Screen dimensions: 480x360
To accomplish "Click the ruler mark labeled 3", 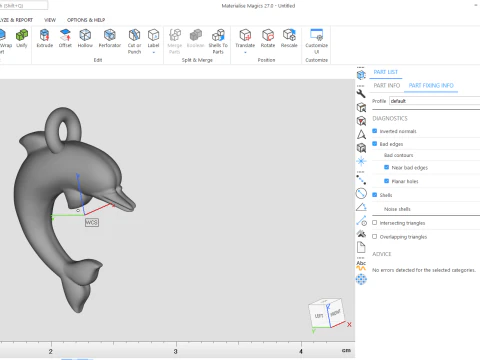I will (176, 351).
